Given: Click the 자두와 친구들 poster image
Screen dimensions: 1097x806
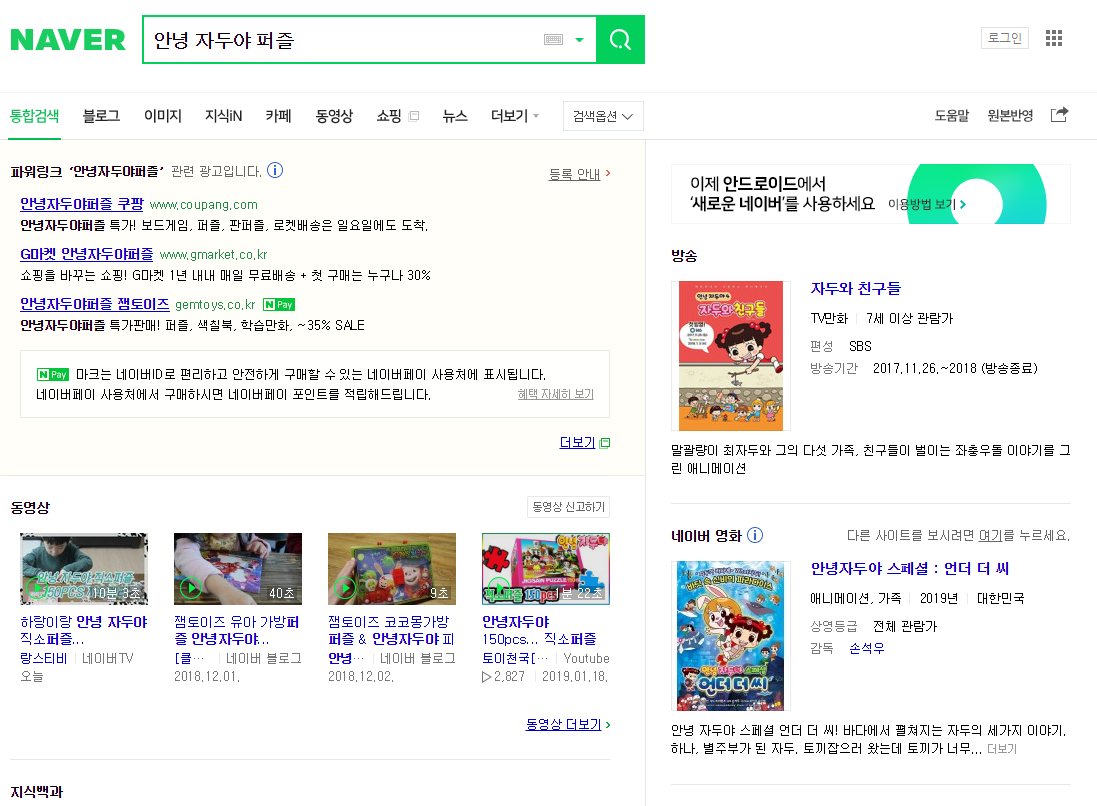Looking at the screenshot, I should (x=730, y=355).
